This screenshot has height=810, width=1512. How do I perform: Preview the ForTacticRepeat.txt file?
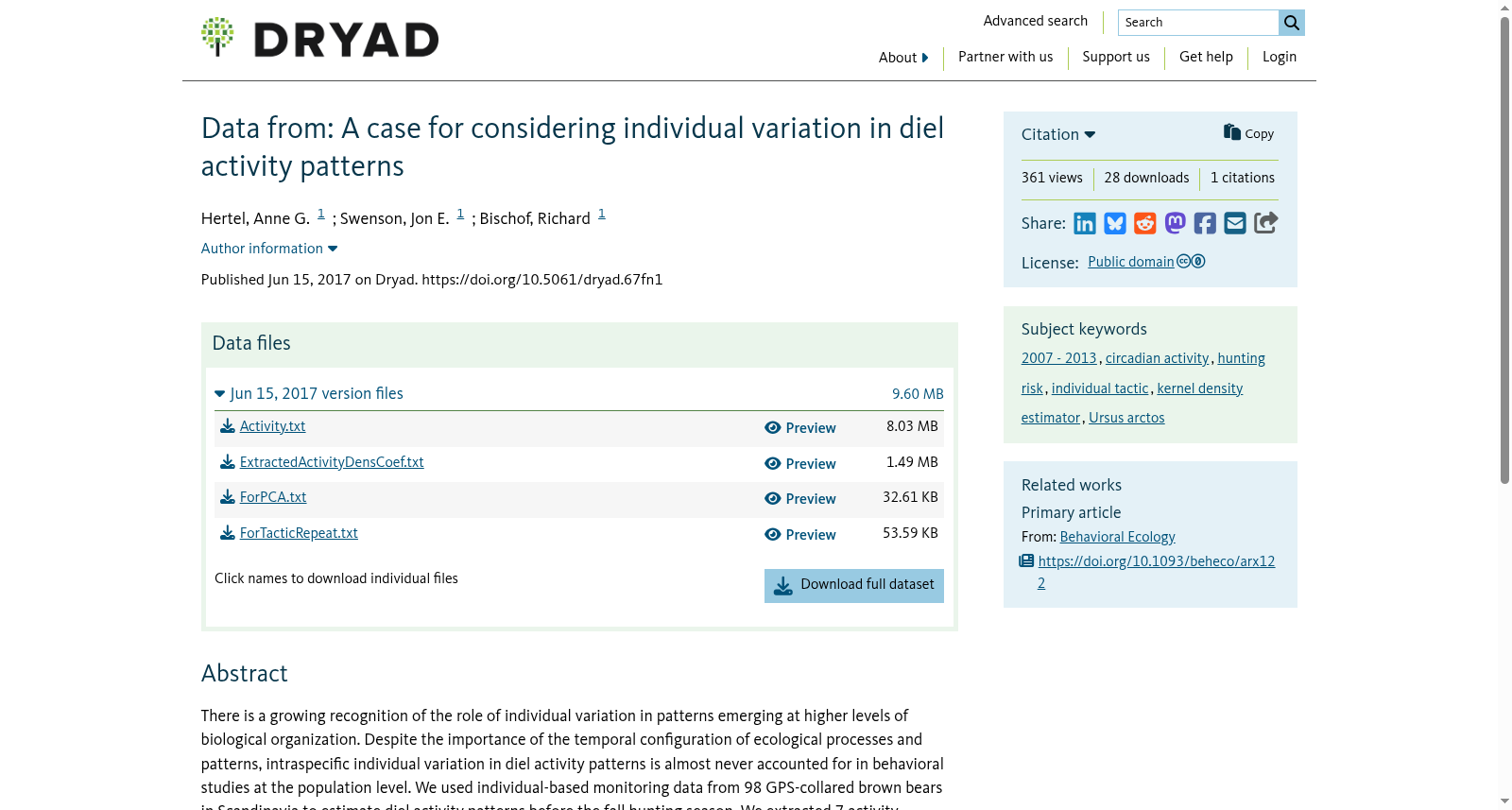point(800,535)
